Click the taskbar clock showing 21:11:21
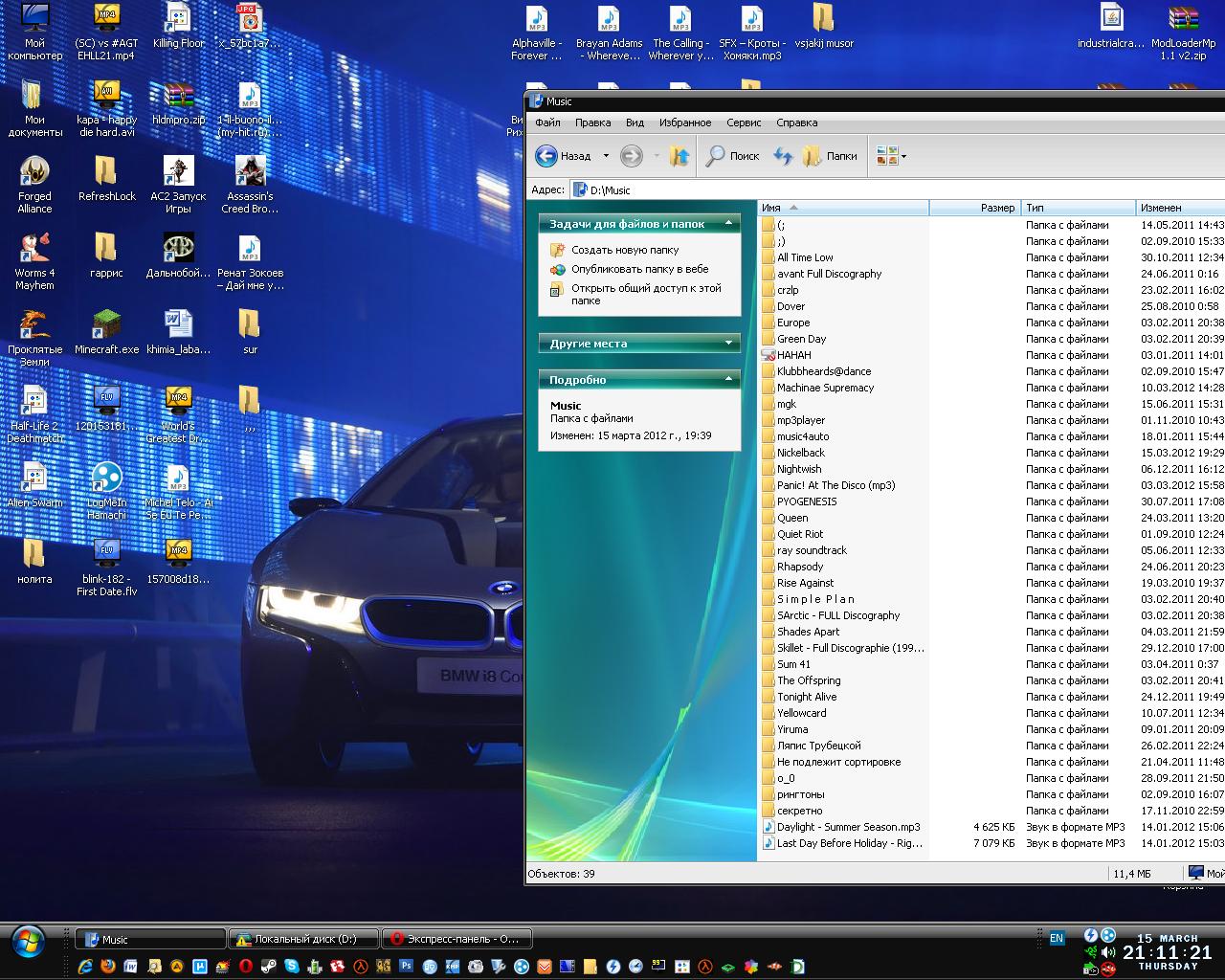Screen dimensions: 1225x980 (x=1168, y=952)
